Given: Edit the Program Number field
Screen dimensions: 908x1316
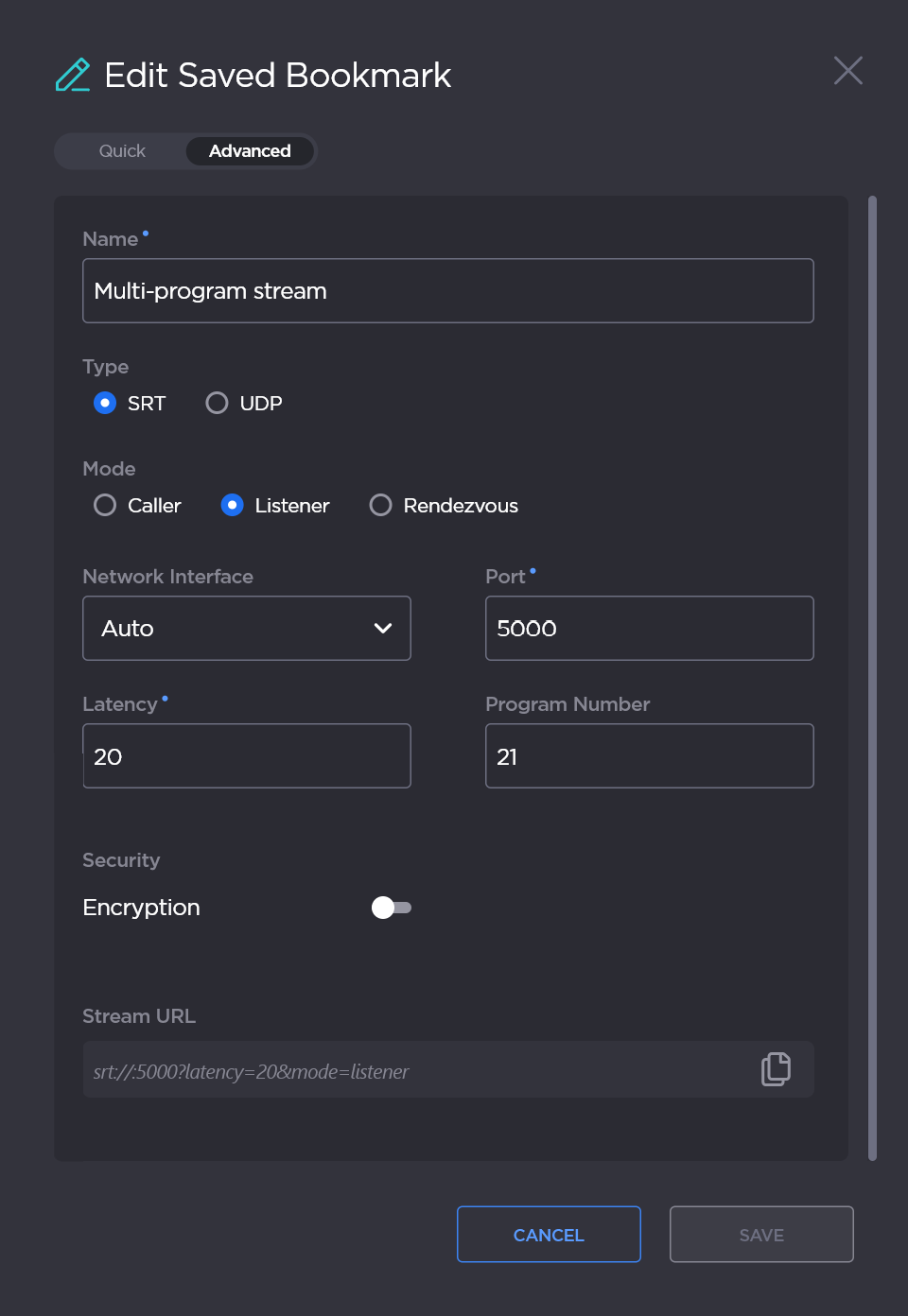Looking at the screenshot, I should (649, 756).
